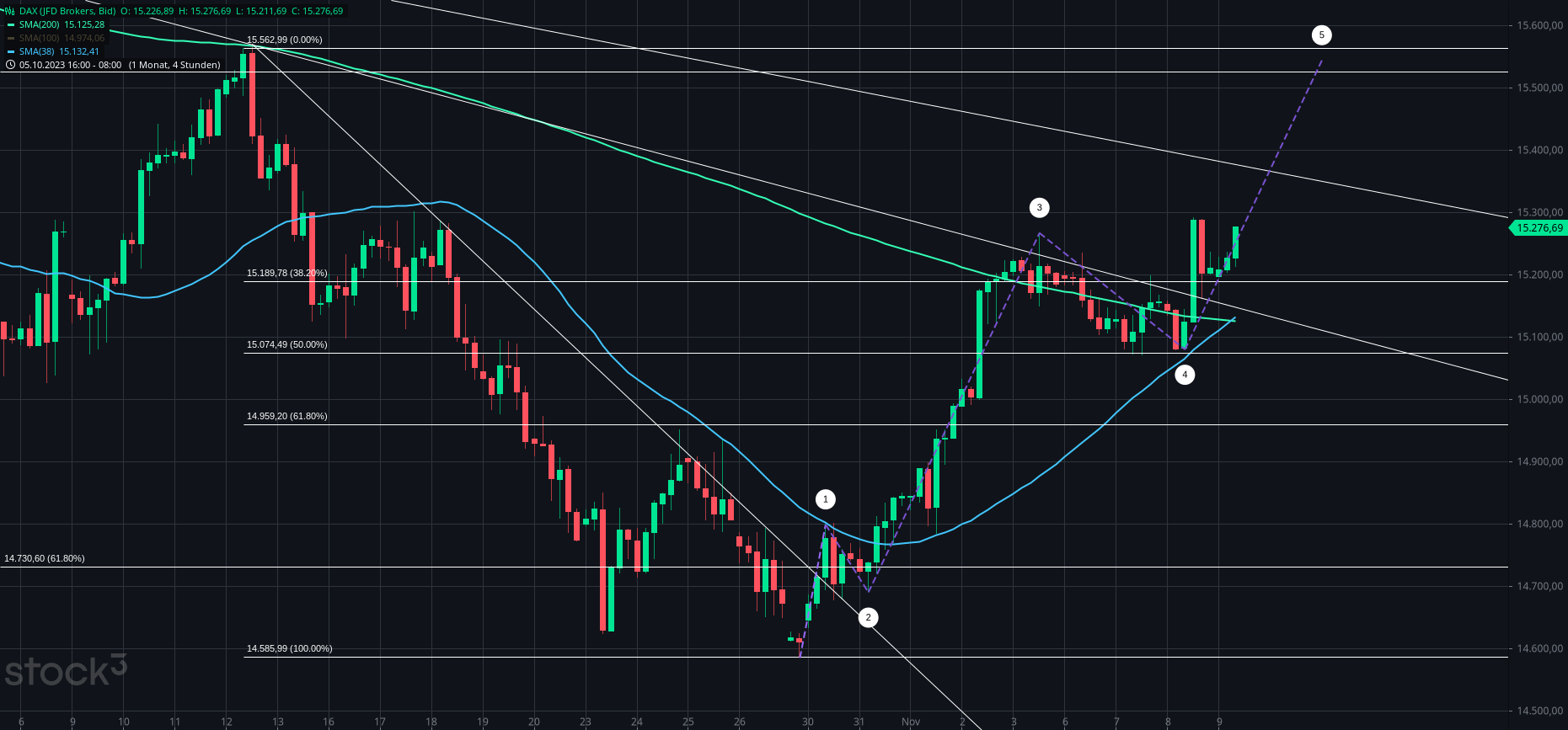
Task: Click the 14.959,20 (61.80%) Fibonacci label
Action: pyautogui.click(x=286, y=416)
